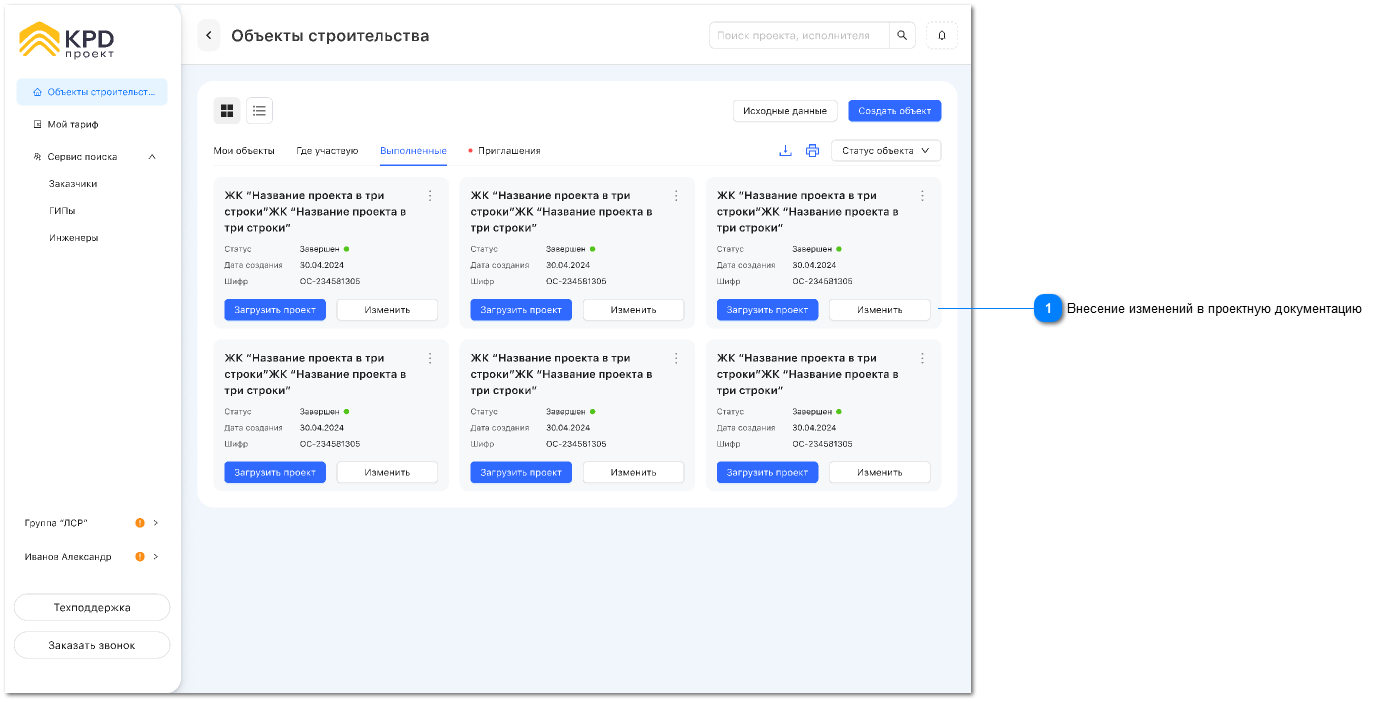The image size is (1378, 702).
Task: Click Загрузить проект on right top-row card
Action: 767,310
